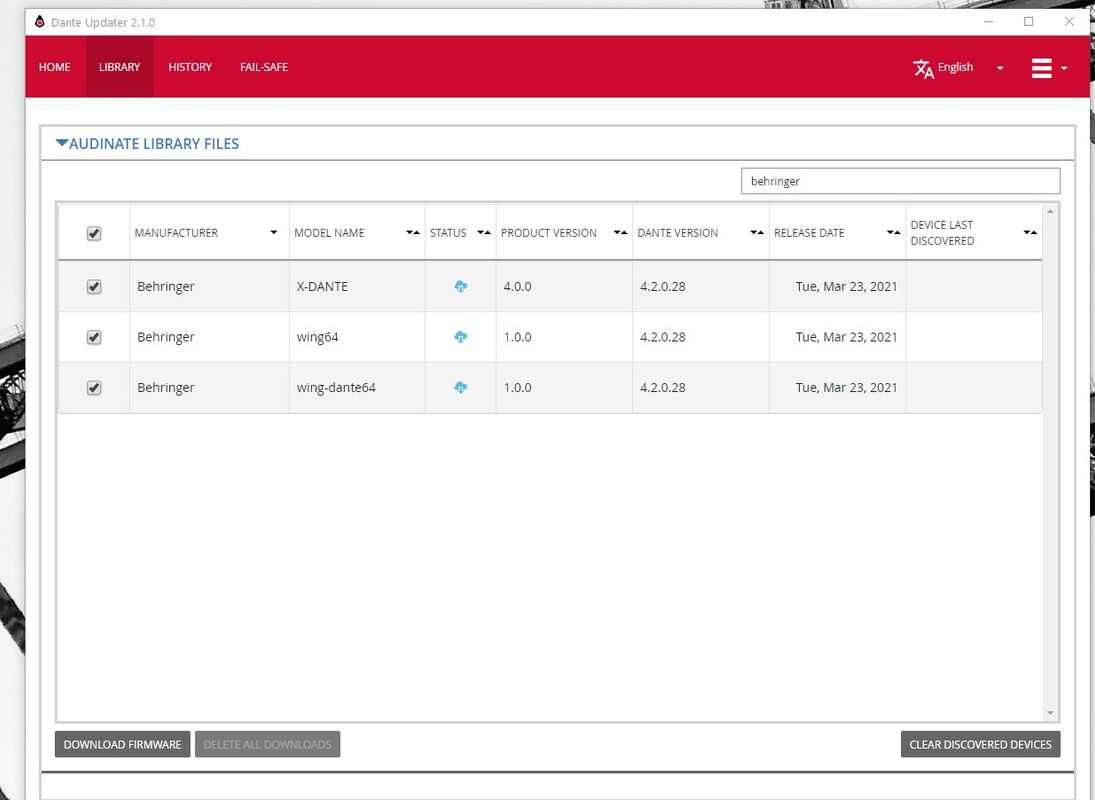
Task: Click the Download Firmware button
Action: coord(122,744)
